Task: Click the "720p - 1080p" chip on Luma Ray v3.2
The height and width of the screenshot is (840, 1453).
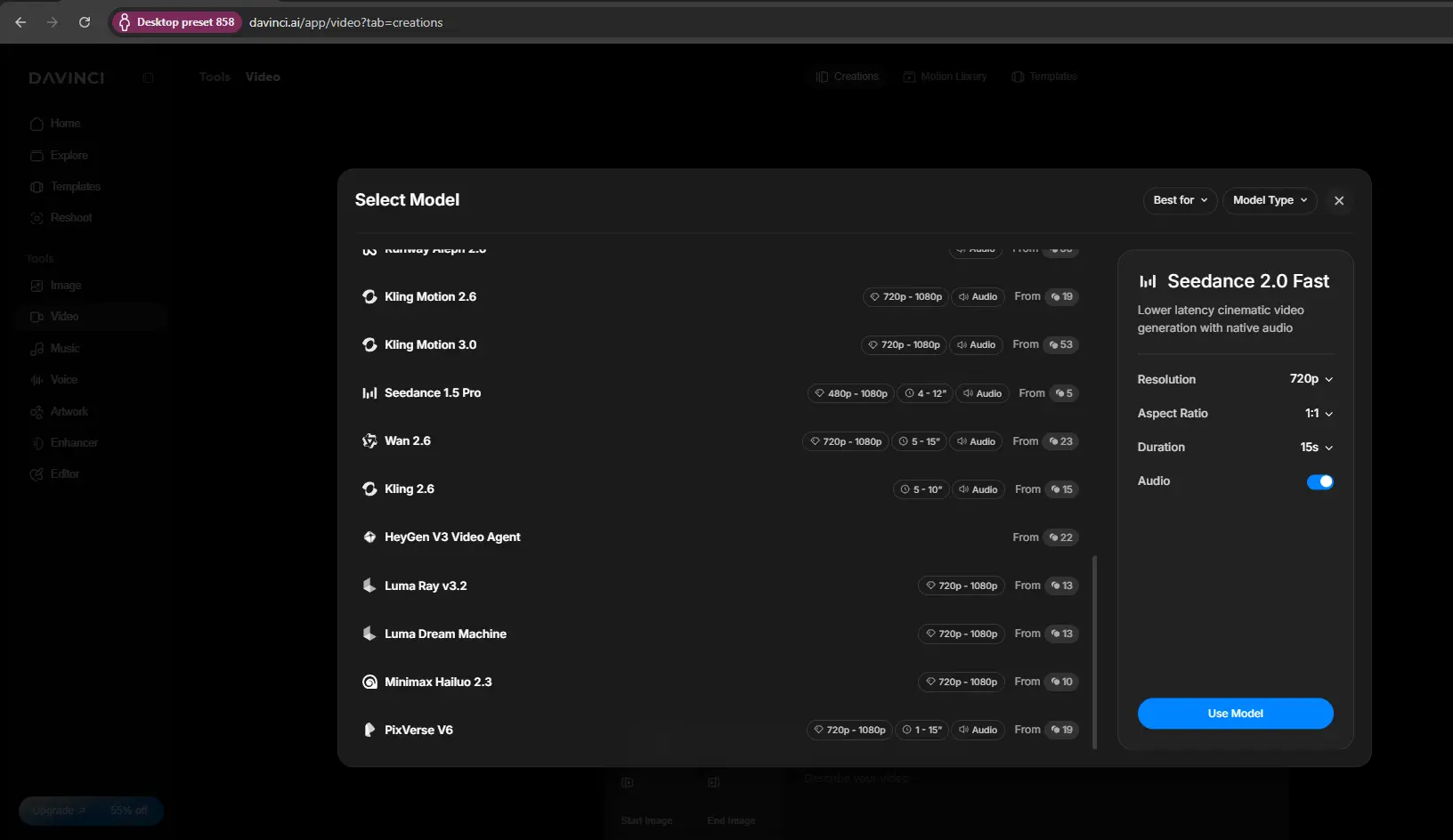Action: pyautogui.click(x=961, y=586)
